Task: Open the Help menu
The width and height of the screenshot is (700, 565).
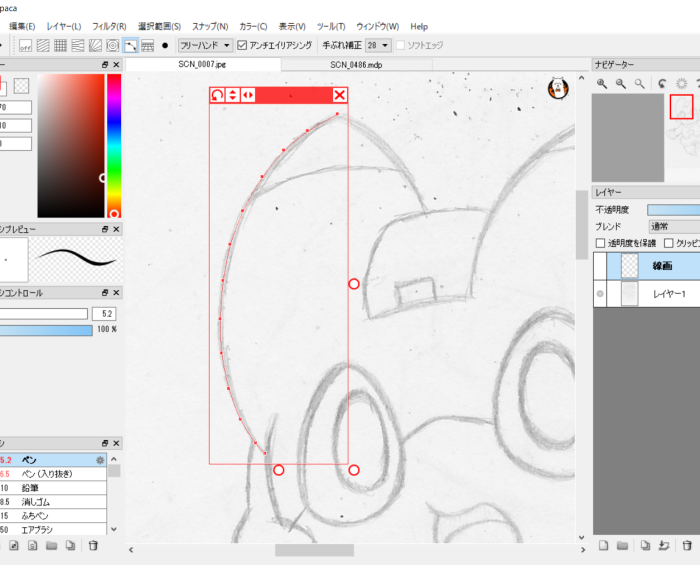Action: [419, 26]
